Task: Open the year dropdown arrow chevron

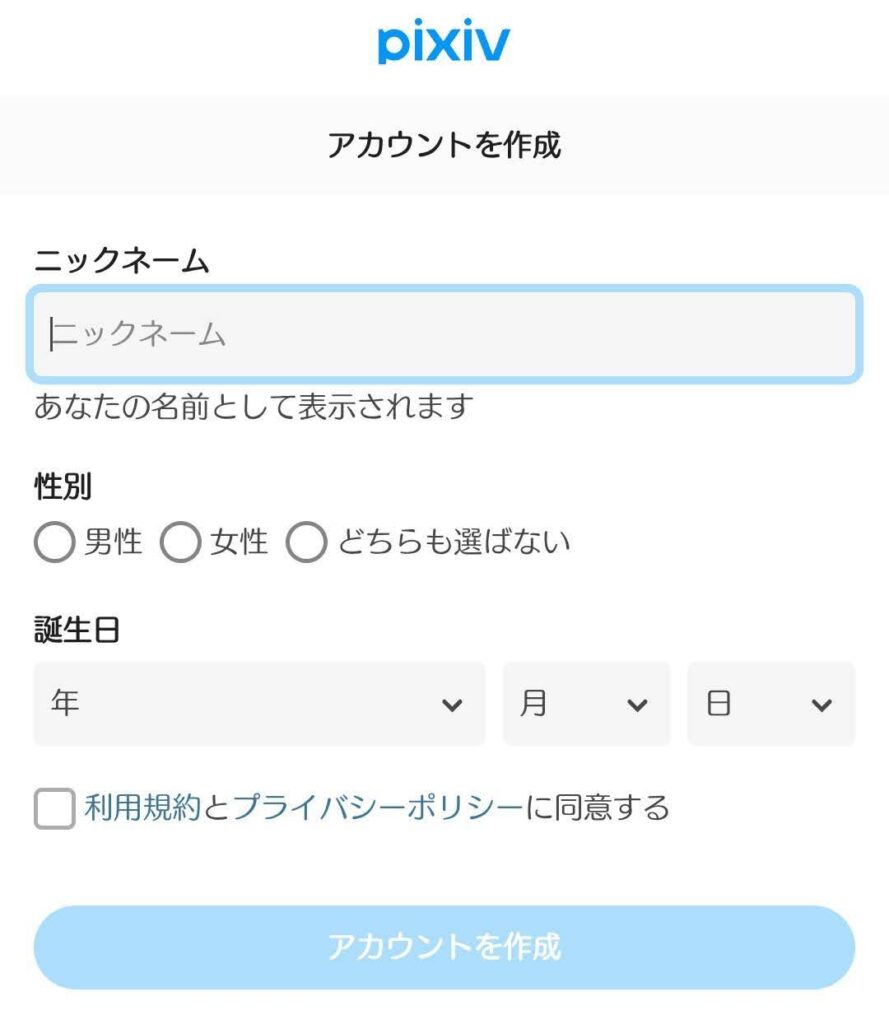Action: click(452, 703)
